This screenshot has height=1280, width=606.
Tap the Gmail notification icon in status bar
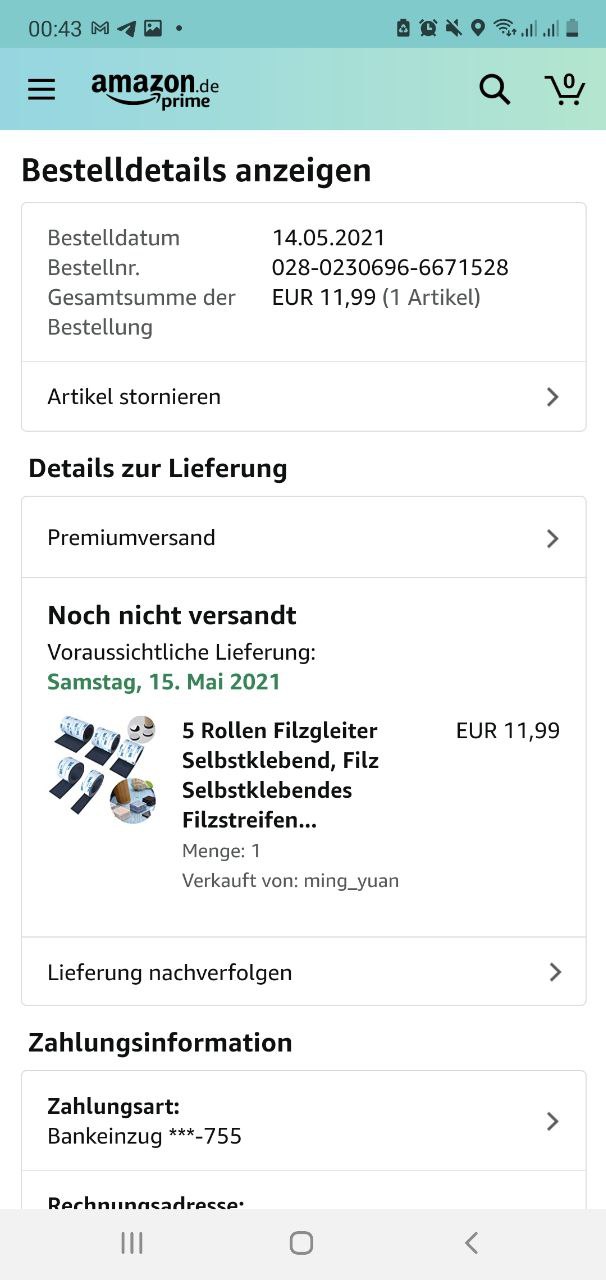(x=100, y=28)
